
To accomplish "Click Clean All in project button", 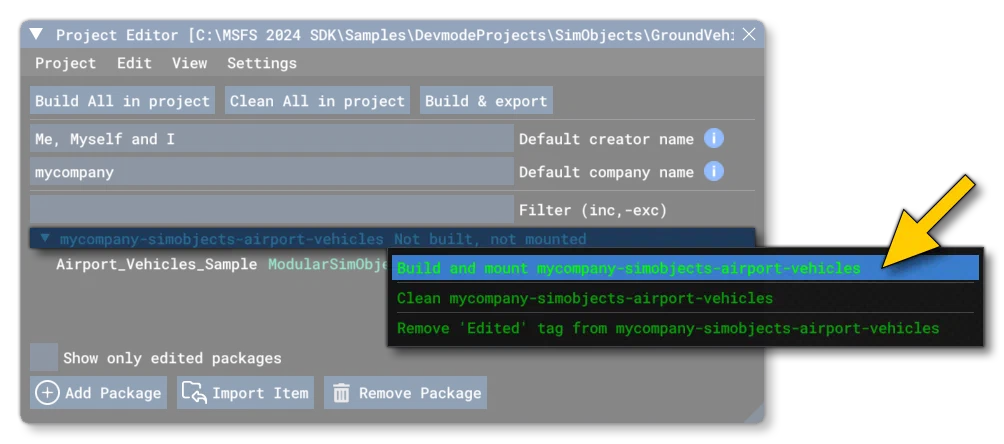I will (317, 101).
